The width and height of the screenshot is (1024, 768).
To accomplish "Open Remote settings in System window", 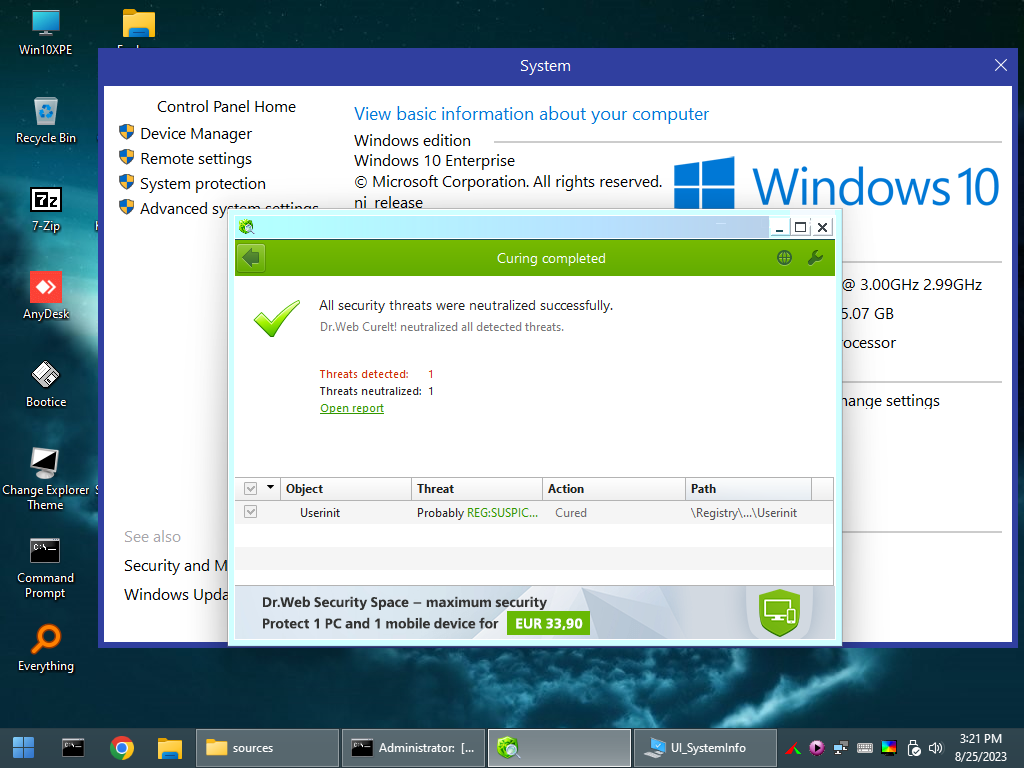I will click(x=196, y=159).
